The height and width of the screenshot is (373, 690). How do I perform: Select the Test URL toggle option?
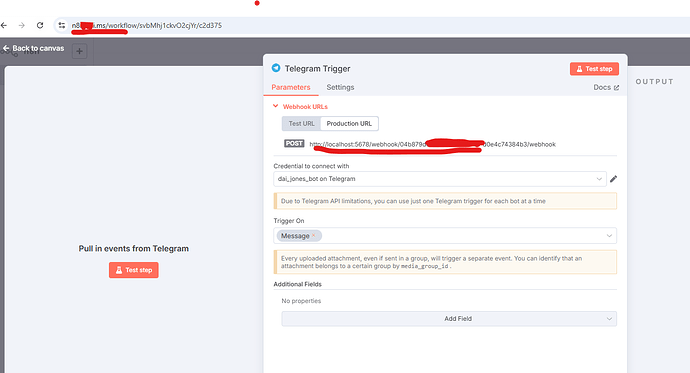coord(301,124)
